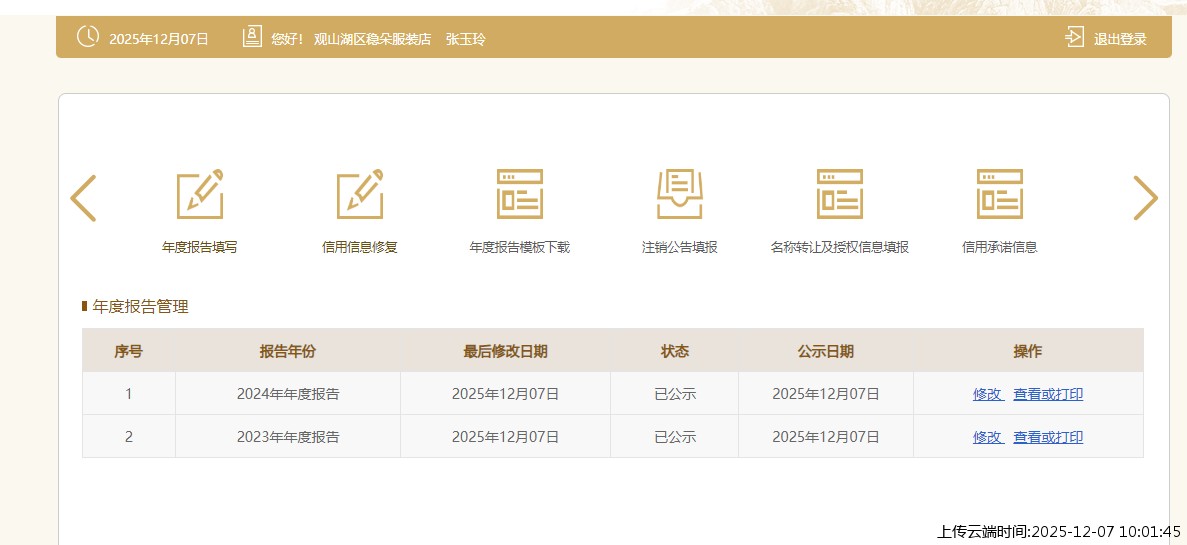Click the logout door icon

[x=1074, y=38]
